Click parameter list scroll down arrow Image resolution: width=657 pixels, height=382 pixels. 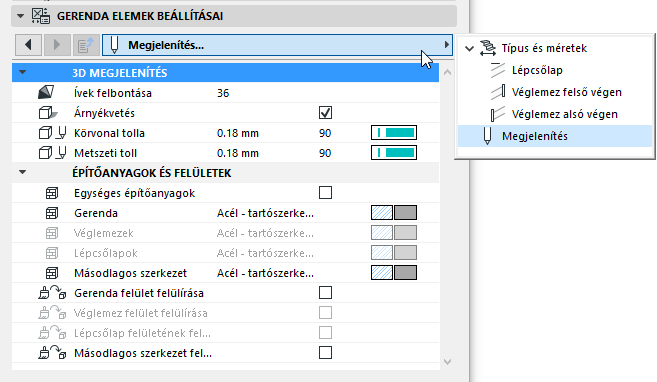(447, 362)
